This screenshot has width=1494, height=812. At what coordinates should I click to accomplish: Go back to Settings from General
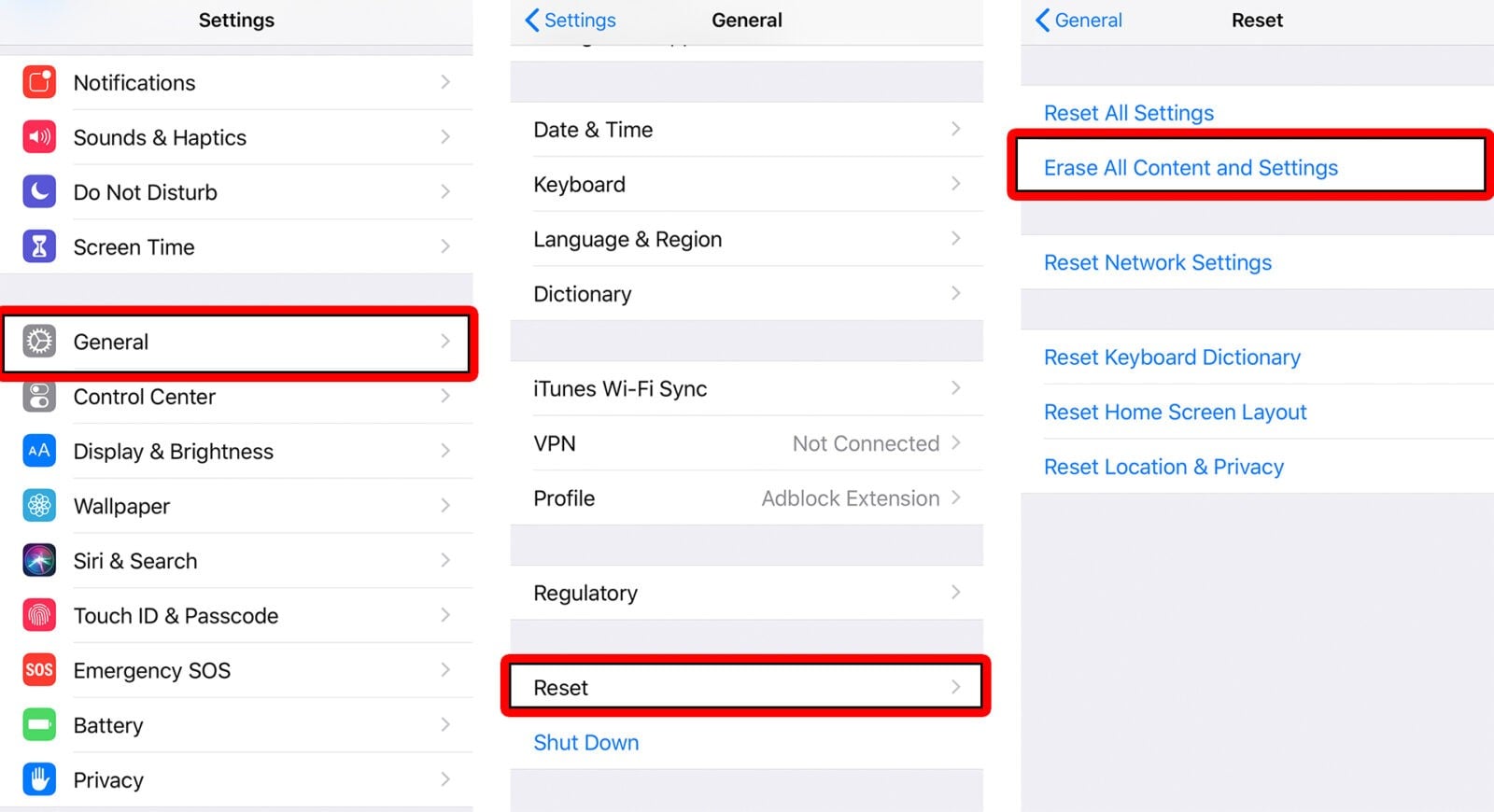[x=571, y=21]
